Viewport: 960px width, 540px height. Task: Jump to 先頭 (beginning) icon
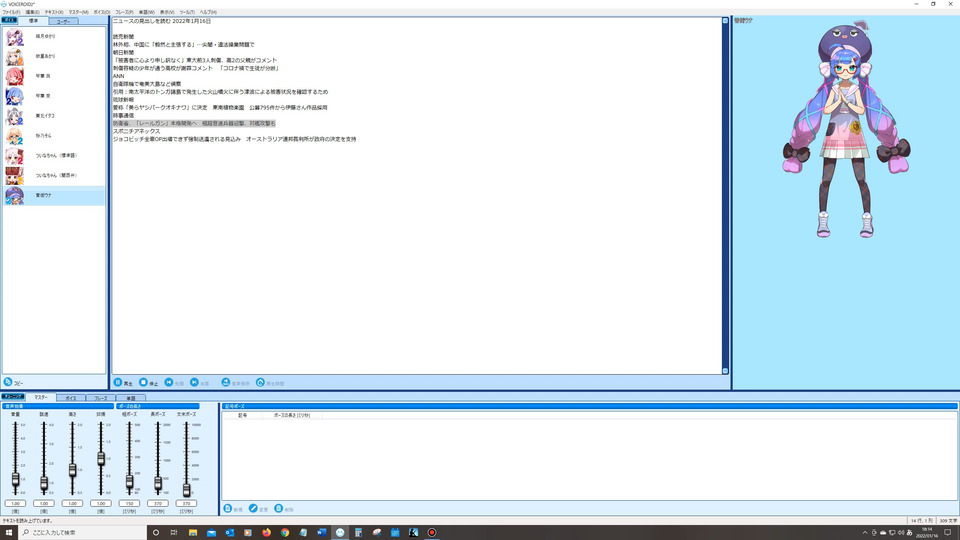point(169,383)
